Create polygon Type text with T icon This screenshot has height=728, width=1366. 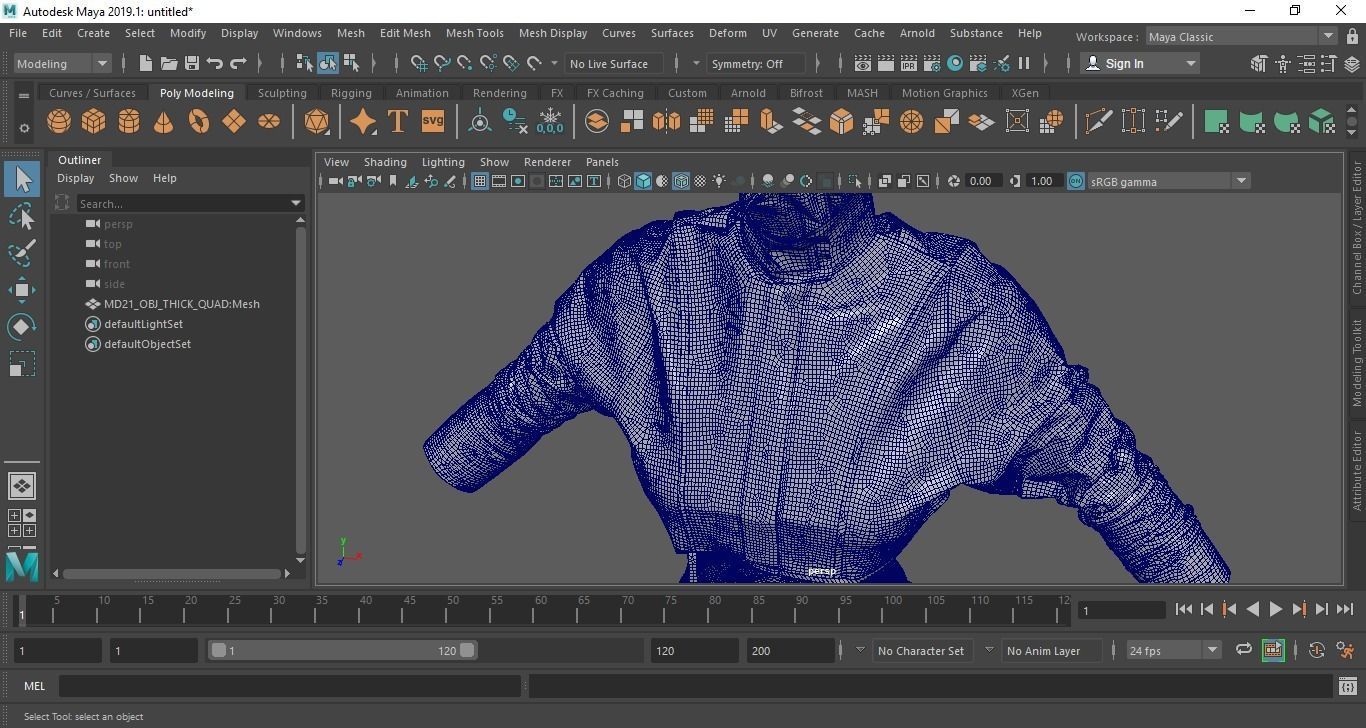coord(397,122)
